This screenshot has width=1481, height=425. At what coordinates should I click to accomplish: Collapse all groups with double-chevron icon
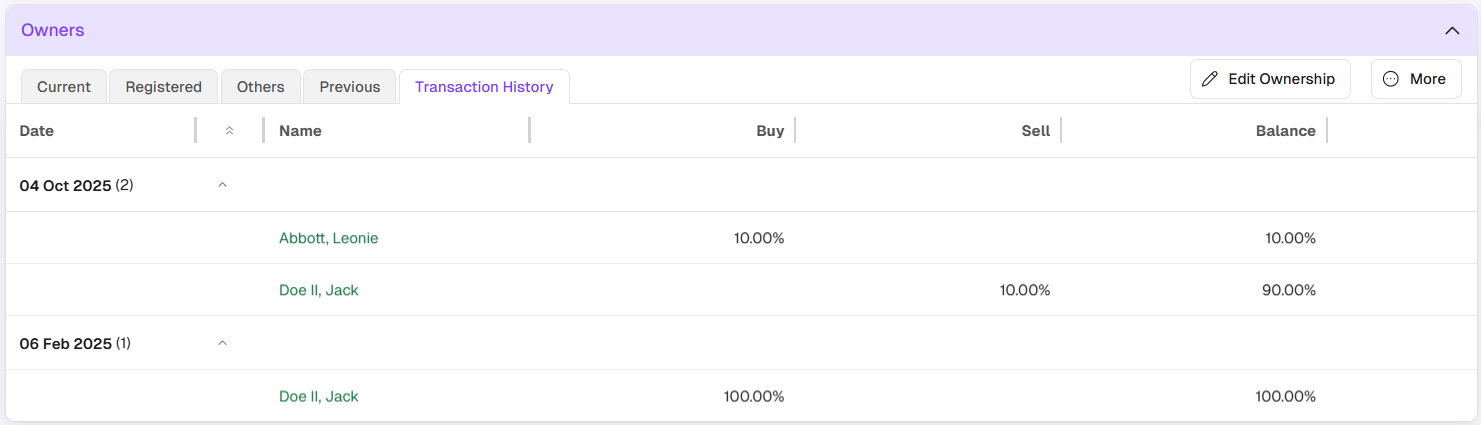pos(229,131)
